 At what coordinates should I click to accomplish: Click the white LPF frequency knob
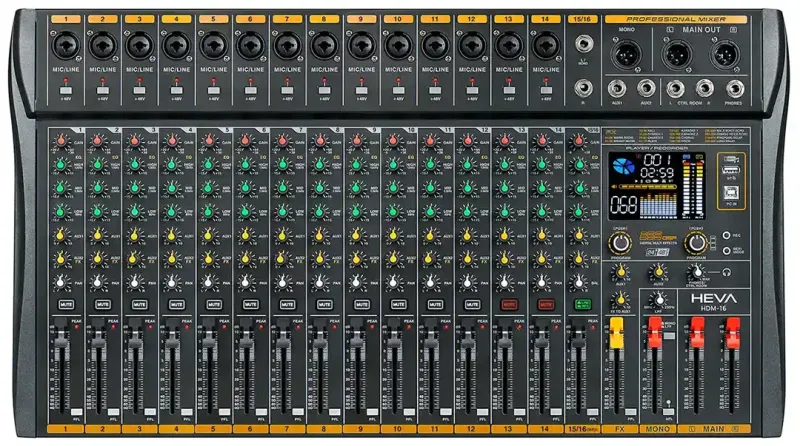[x=658, y=300]
